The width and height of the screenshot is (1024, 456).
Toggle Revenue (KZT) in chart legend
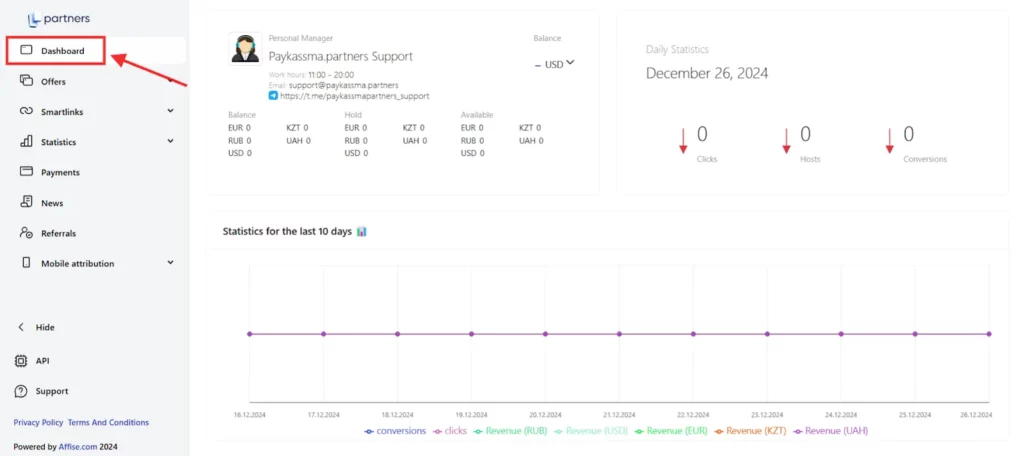click(x=752, y=431)
